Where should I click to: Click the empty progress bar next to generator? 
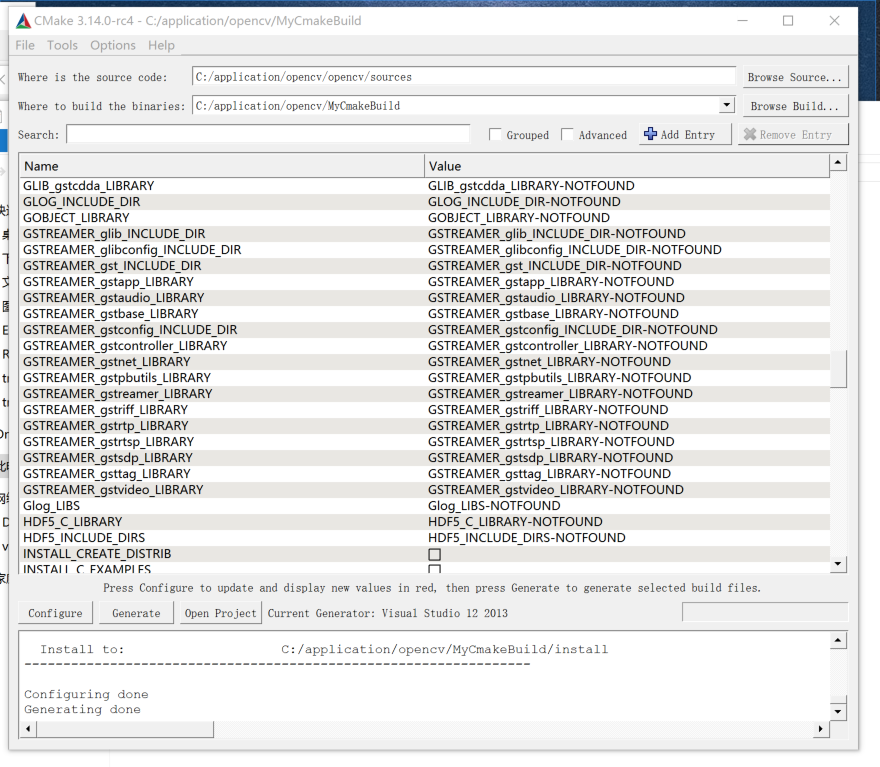coord(765,612)
